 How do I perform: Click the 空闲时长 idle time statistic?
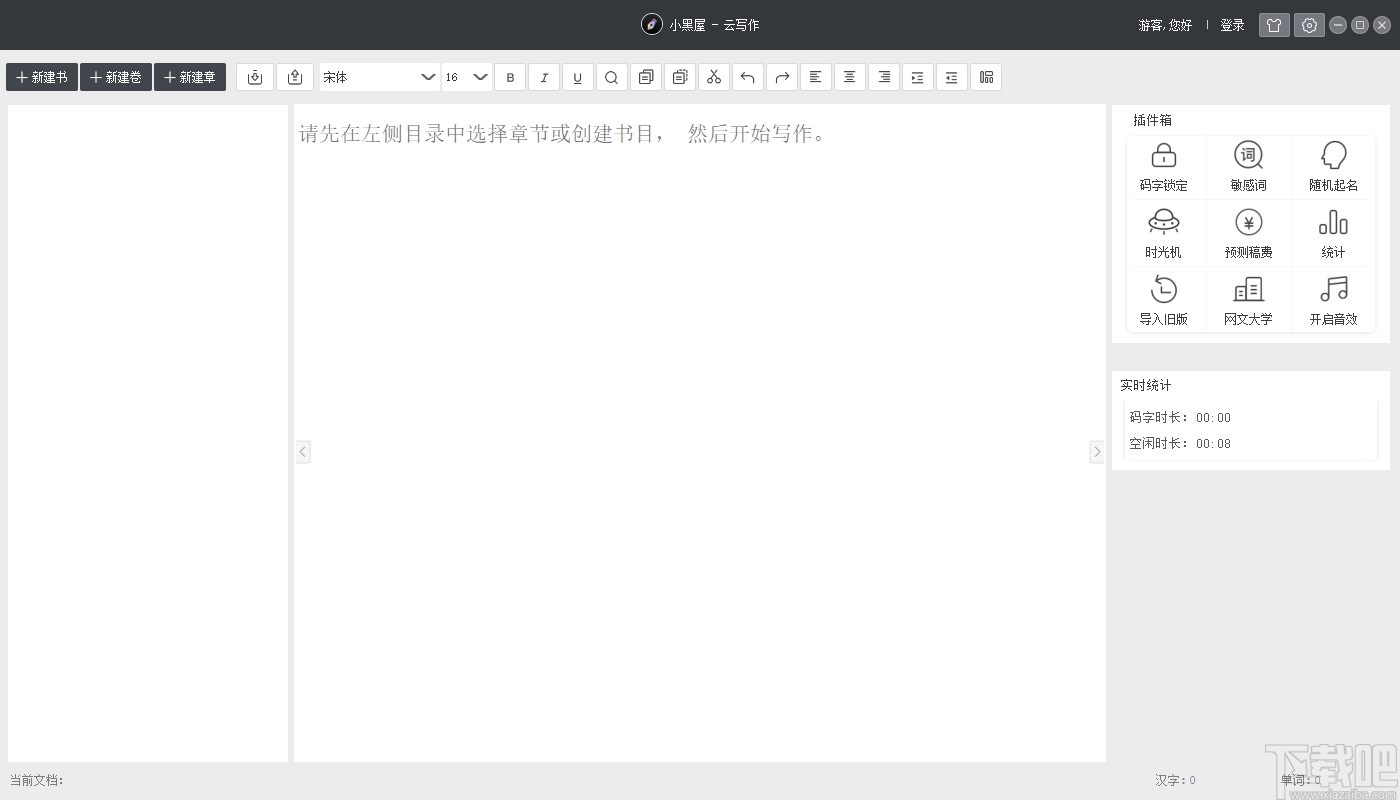coord(1180,443)
